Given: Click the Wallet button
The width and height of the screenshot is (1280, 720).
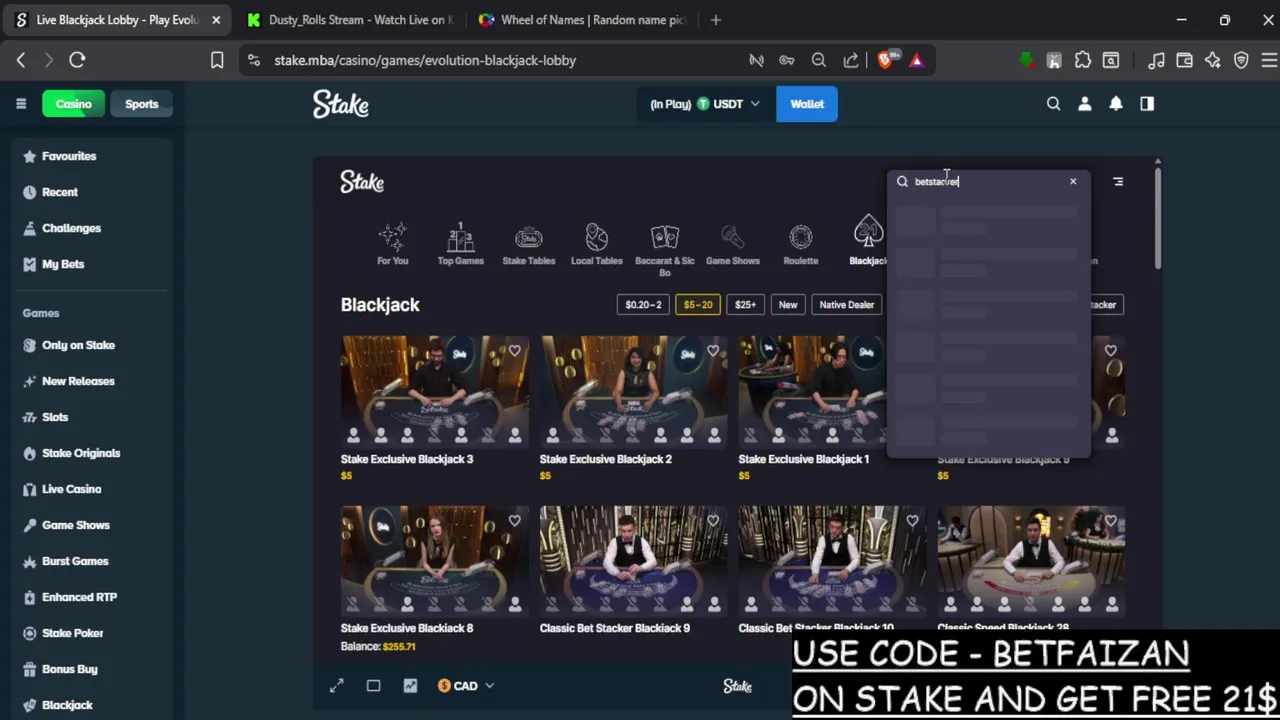Looking at the screenshot, I should 807,104.
